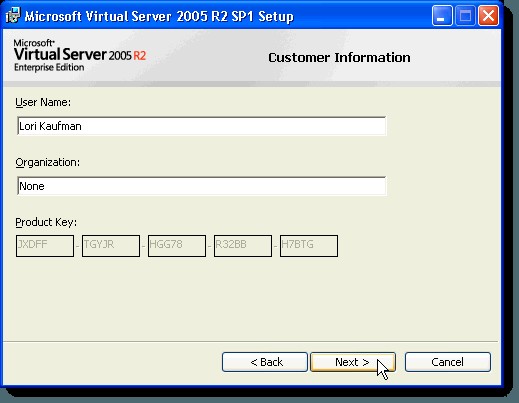Select the H7BTG product key box
This screenshot has width=519, height=403.
(309, 246)
